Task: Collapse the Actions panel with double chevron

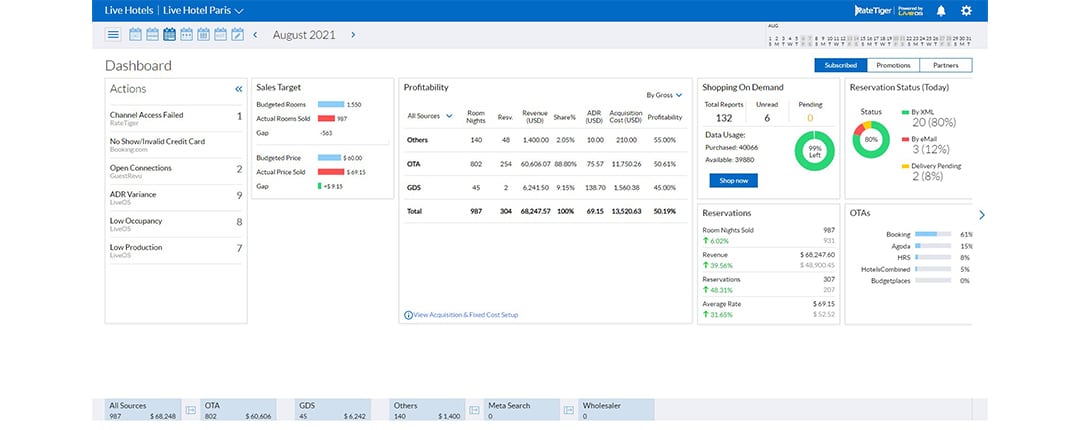Action: click(x=238, y=89)
